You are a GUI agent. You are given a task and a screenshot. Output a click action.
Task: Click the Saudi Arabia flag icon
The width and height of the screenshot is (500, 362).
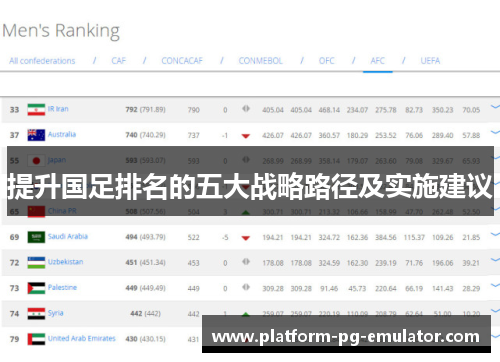tap(36, 237)
